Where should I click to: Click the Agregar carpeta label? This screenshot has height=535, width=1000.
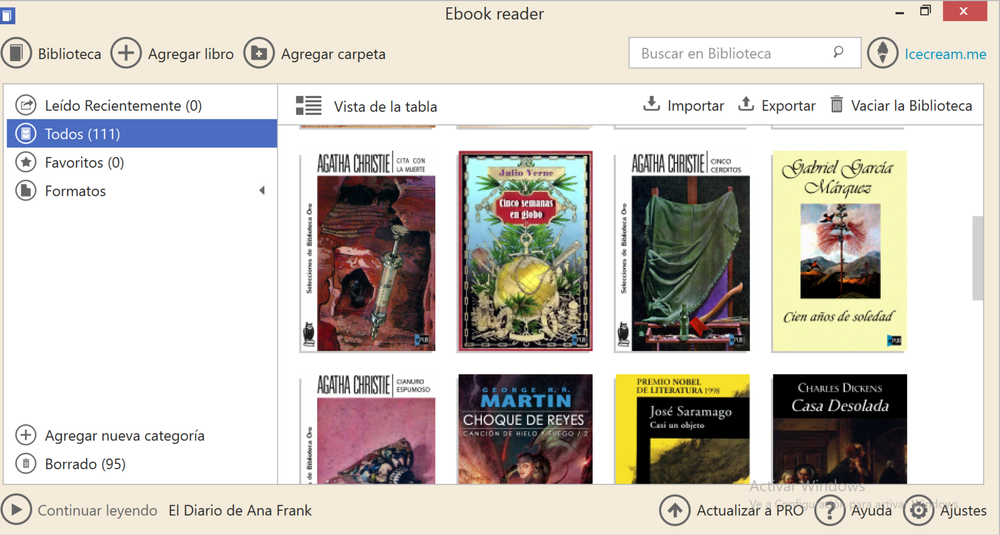(x=333, y=54)
